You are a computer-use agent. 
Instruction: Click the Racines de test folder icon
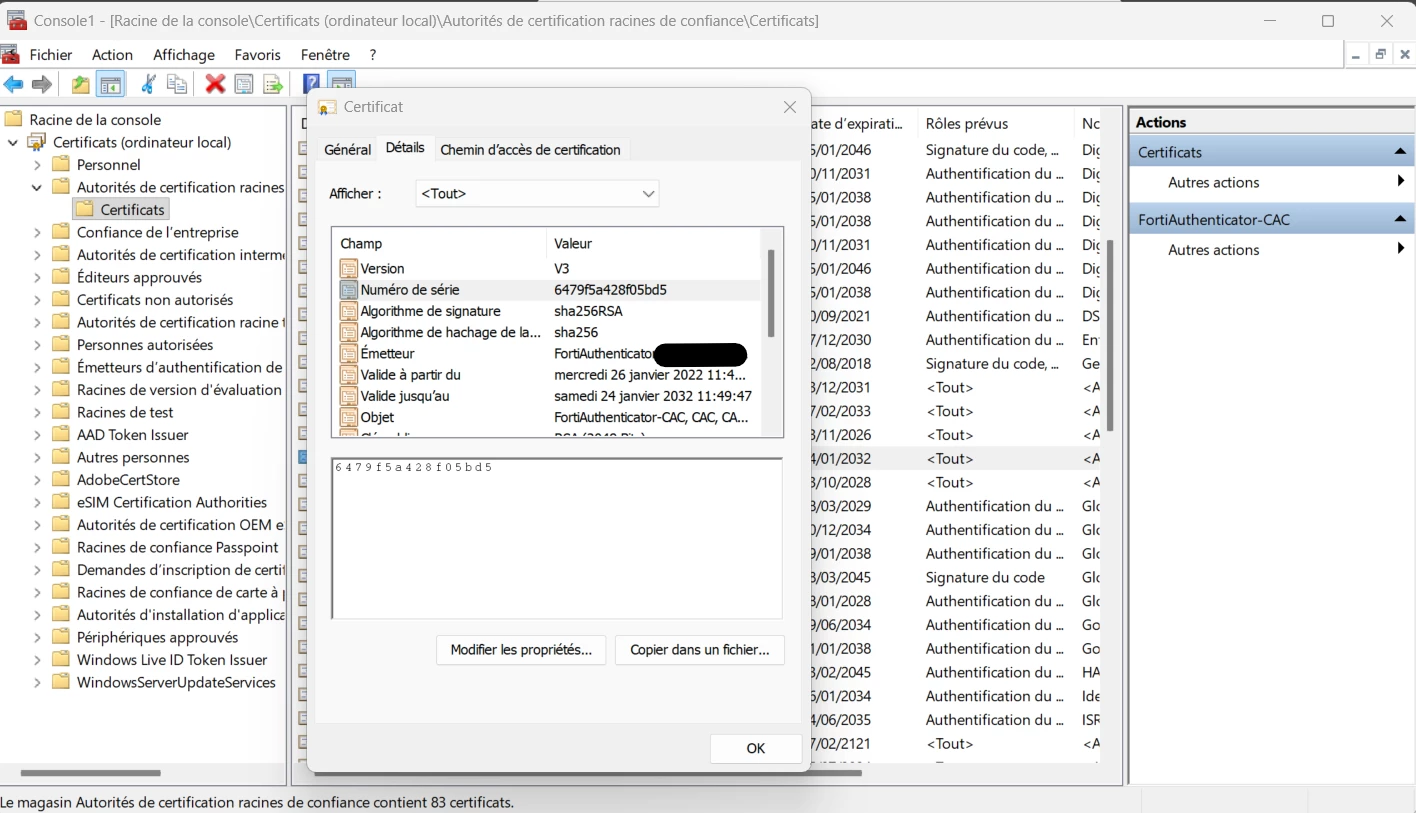[61, 412]
